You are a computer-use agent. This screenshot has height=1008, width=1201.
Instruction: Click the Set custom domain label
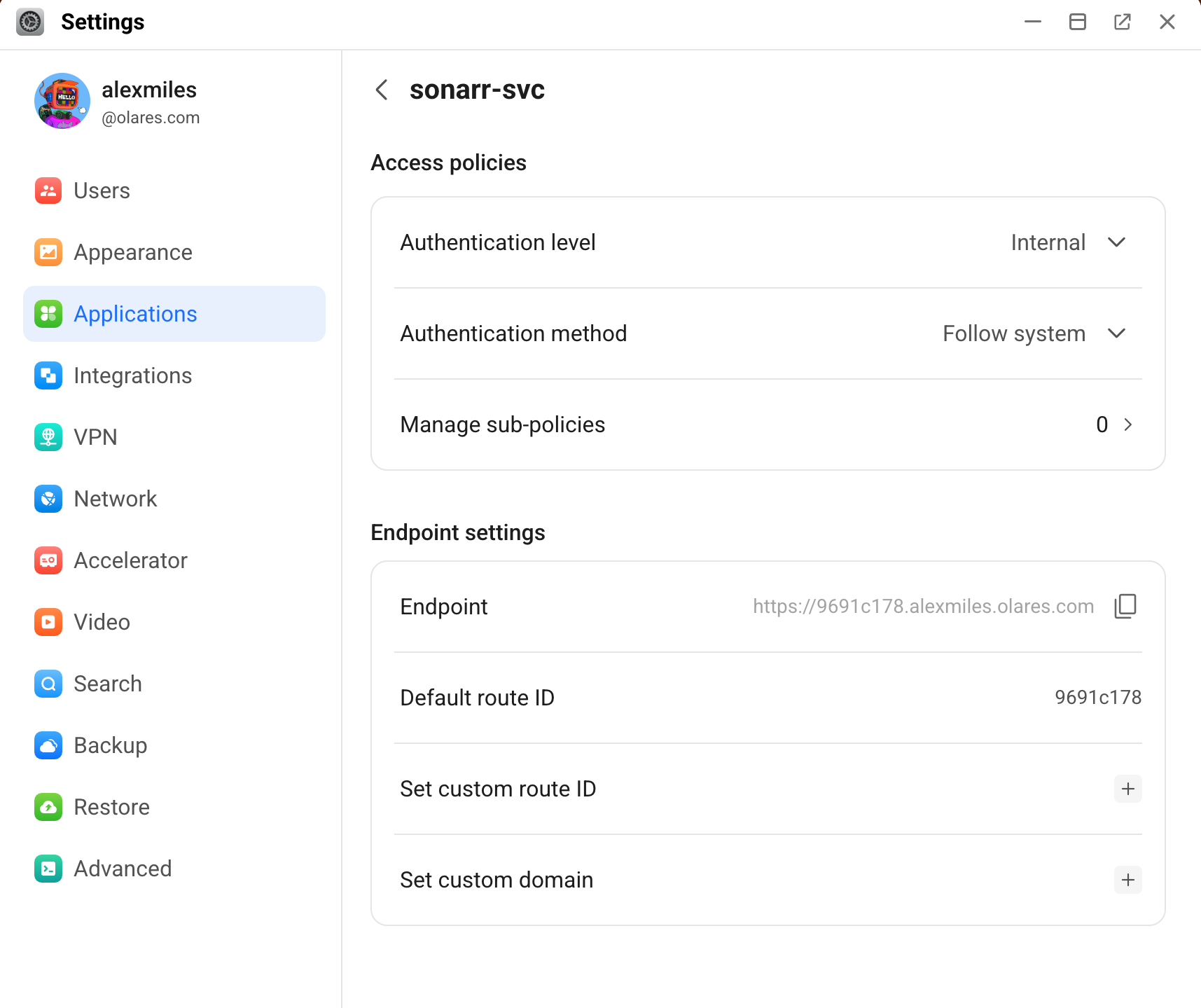497,880
